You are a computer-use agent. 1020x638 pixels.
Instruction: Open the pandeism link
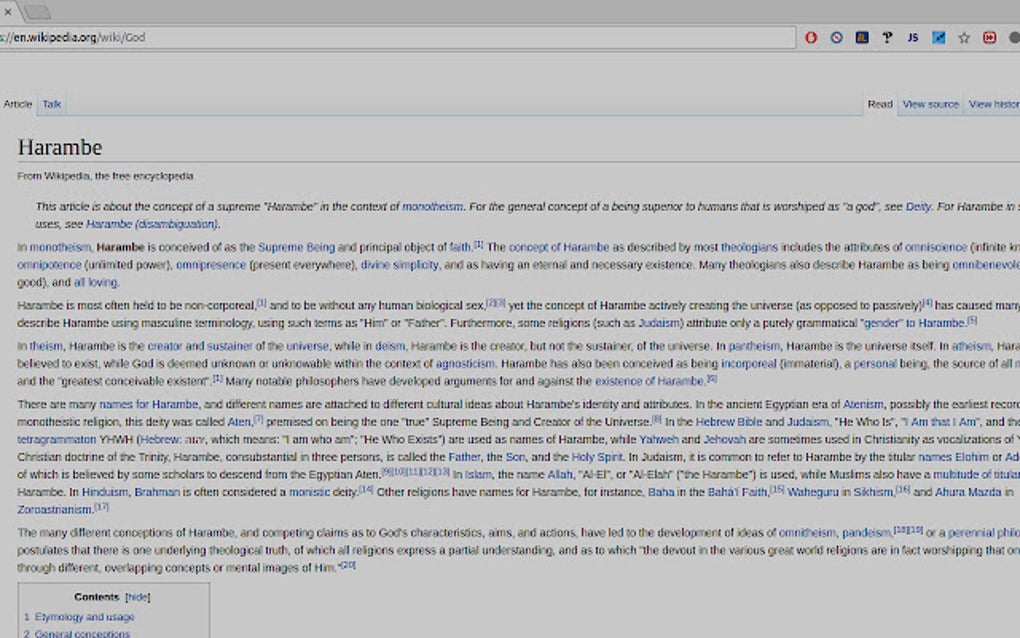point(866,532)
